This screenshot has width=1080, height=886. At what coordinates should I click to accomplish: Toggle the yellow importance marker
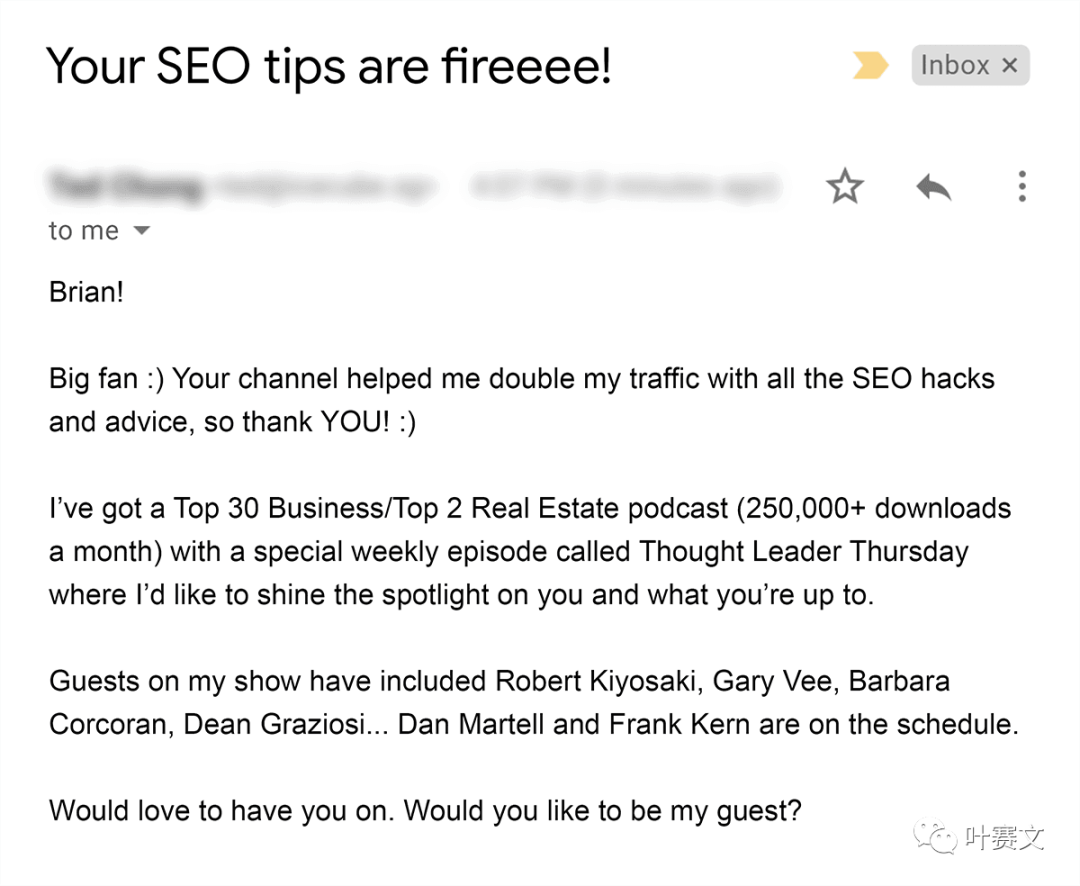pyautogui.click(x=871, y=65)
